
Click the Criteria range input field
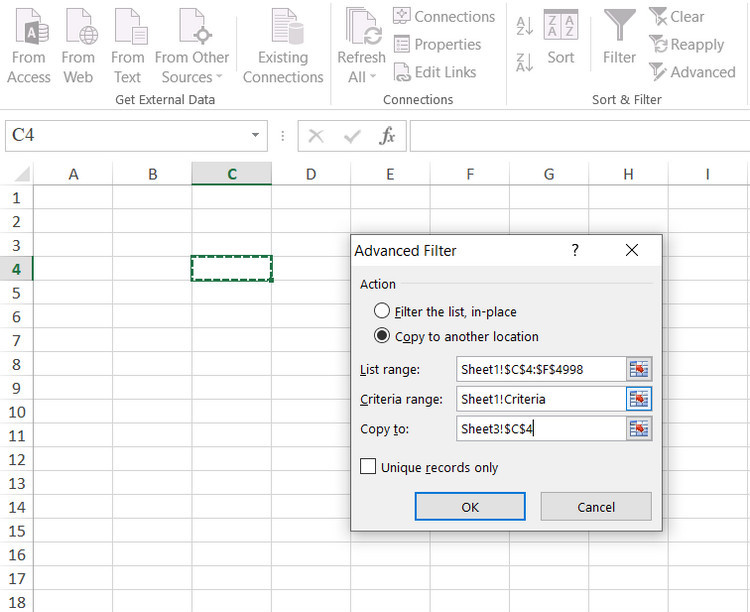(541, 399)
